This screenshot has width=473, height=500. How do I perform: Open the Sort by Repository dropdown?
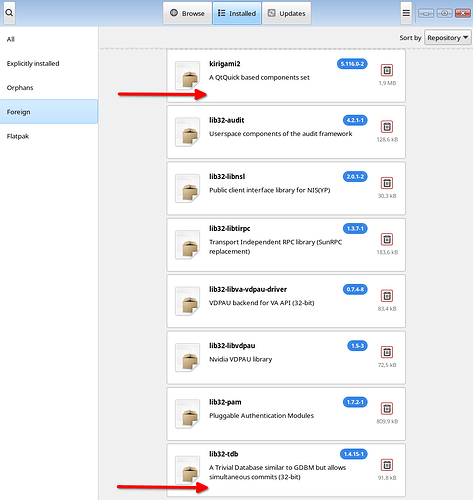(448, 38)
